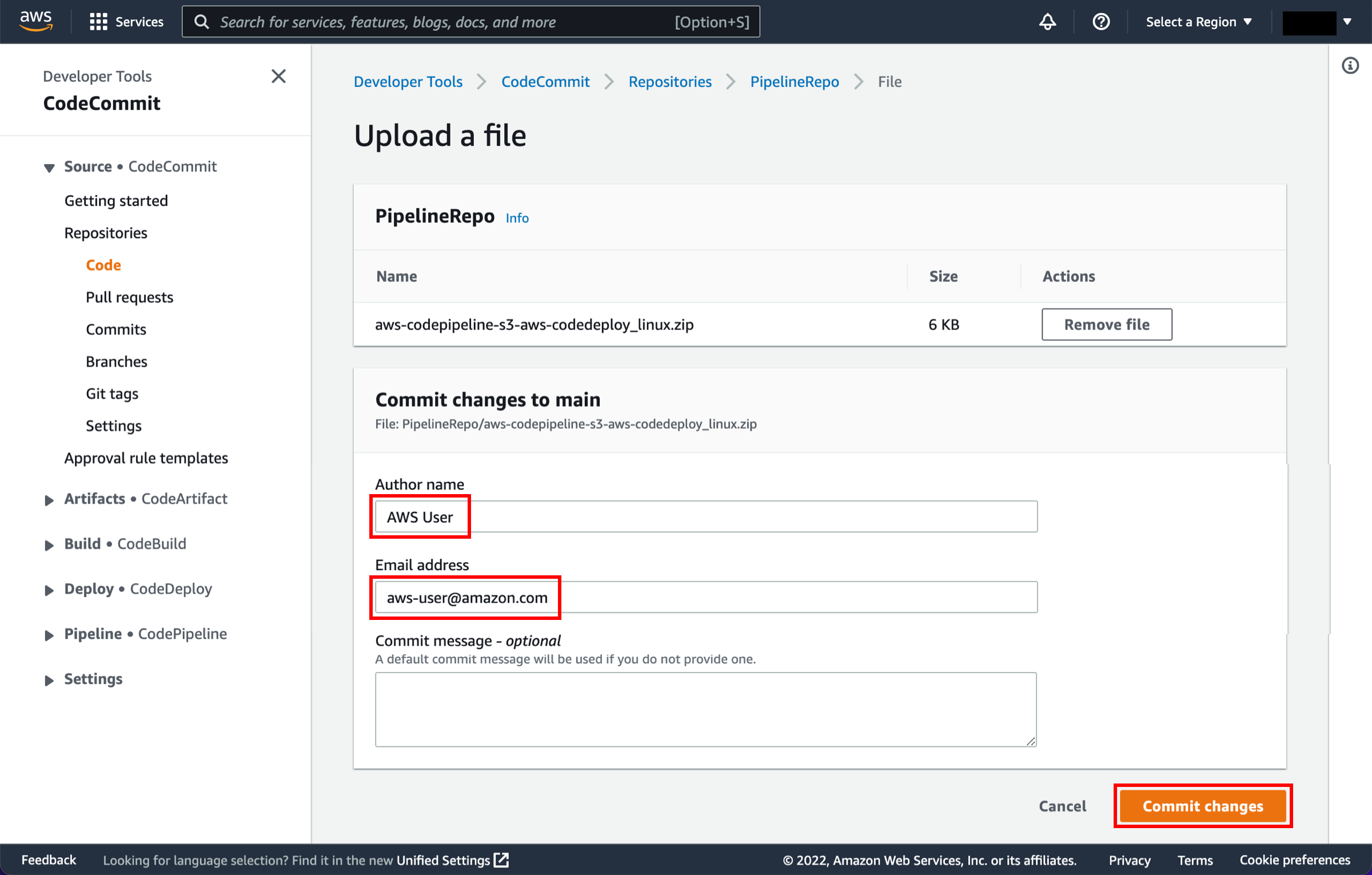Focus the top services search box
1372x875 pixels.
click(x=470, y=22)
